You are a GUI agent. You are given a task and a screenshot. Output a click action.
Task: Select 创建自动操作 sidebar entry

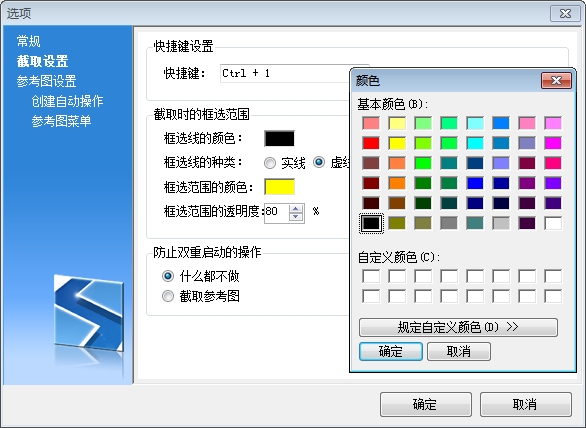67,101
